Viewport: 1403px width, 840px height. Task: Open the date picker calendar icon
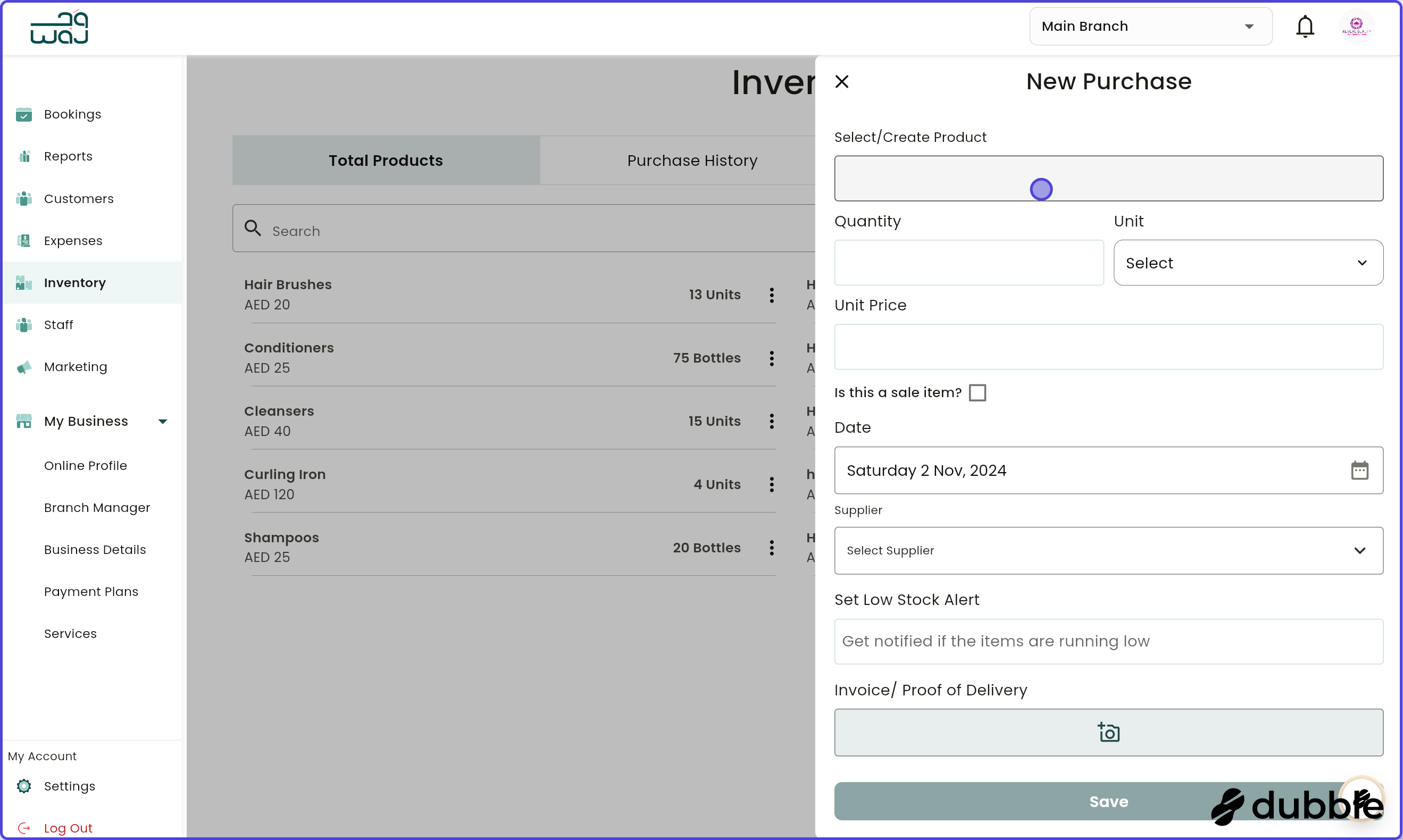(x=1359, y=471)
